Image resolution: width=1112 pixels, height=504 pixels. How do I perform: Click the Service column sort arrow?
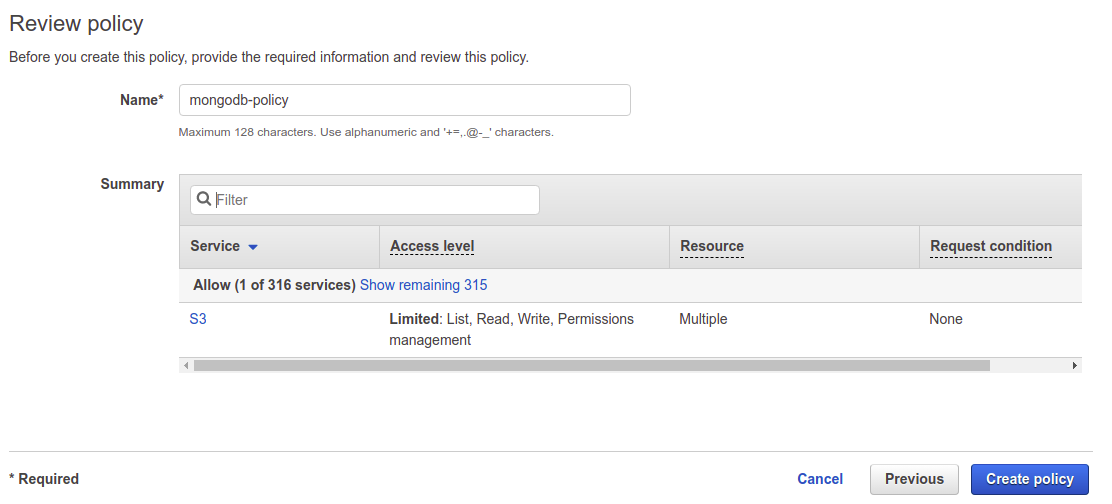[253, 247]
